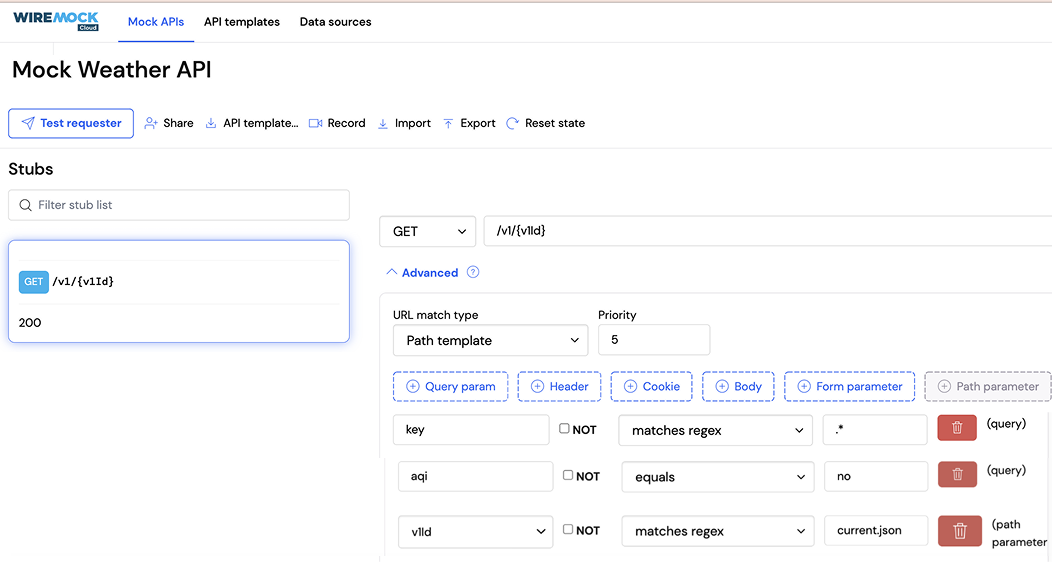Open the Data sources tab
This screenshot has height=562, width=1052.
(x=335, y=21)
